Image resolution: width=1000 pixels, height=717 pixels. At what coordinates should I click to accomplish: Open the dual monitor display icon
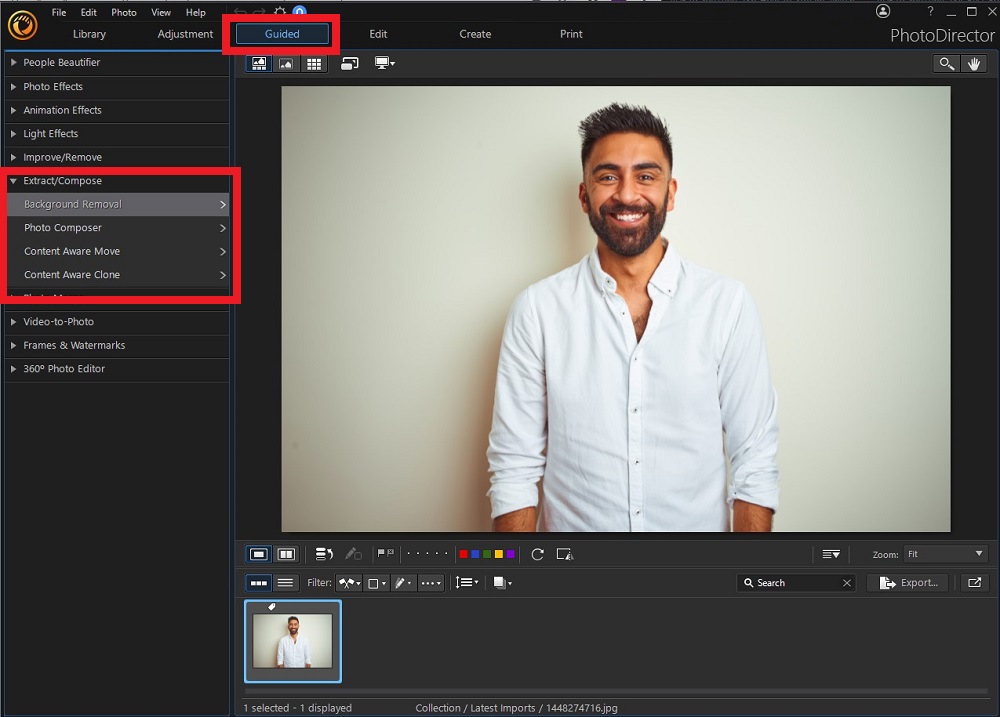(384, 63)
